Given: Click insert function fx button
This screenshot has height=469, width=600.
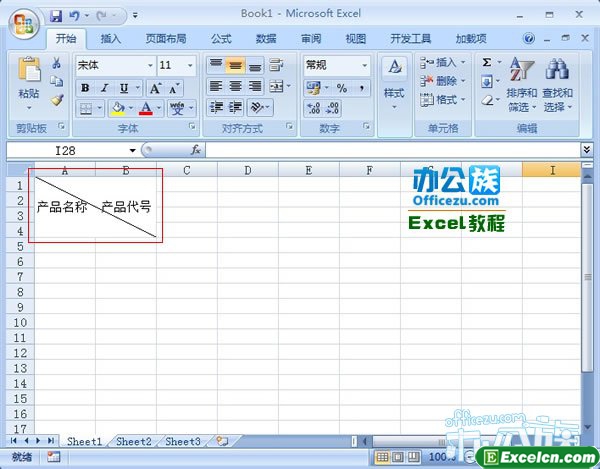Looking at the screenshot, I should (196, 150).
